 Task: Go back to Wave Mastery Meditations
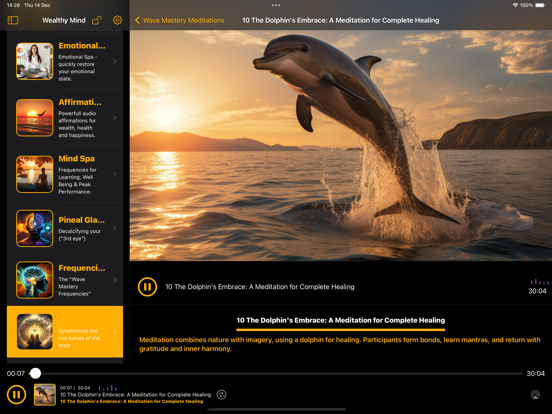coord(180,20)
